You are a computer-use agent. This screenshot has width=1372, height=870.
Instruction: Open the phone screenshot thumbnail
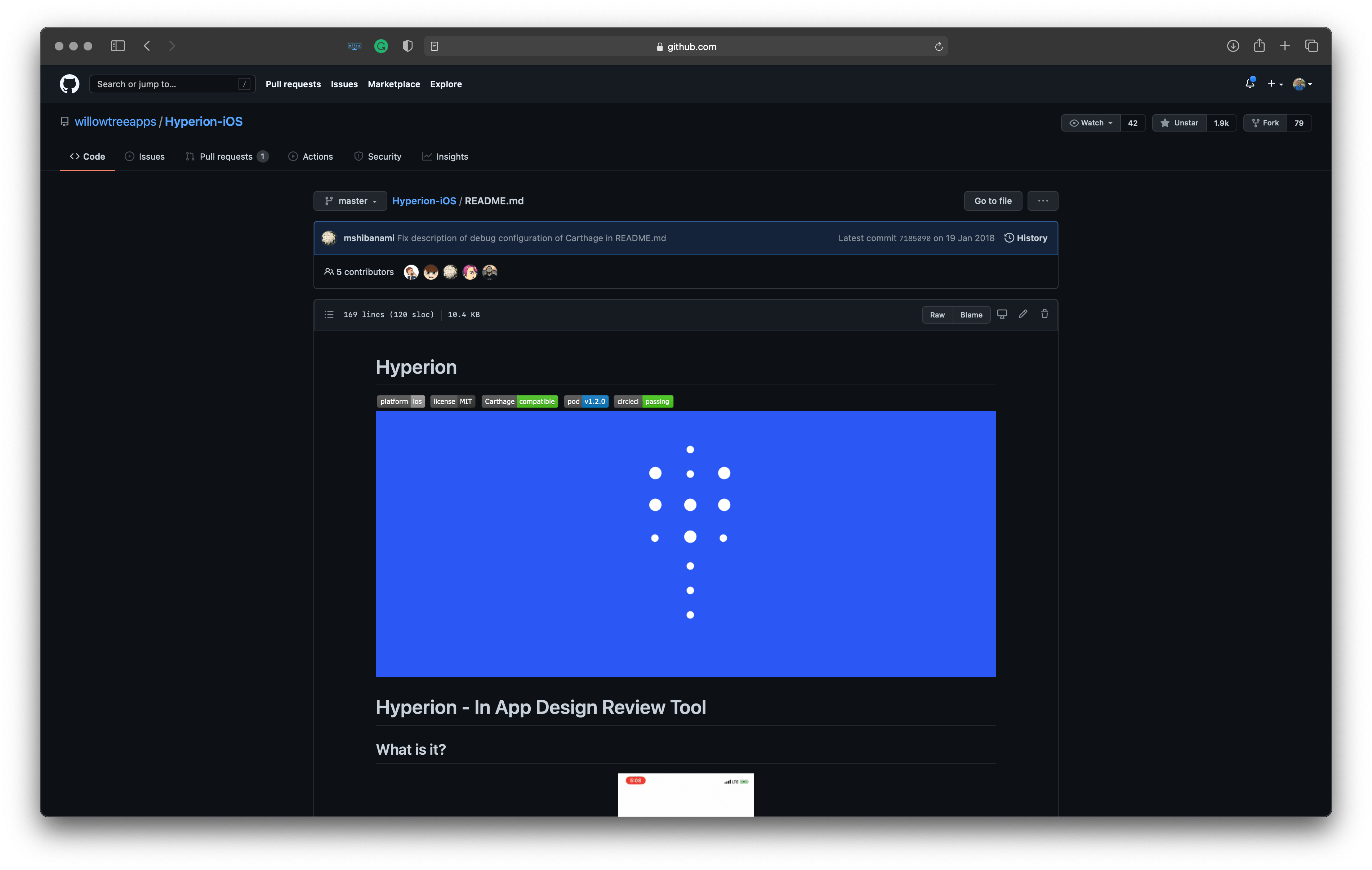(685, 795)
